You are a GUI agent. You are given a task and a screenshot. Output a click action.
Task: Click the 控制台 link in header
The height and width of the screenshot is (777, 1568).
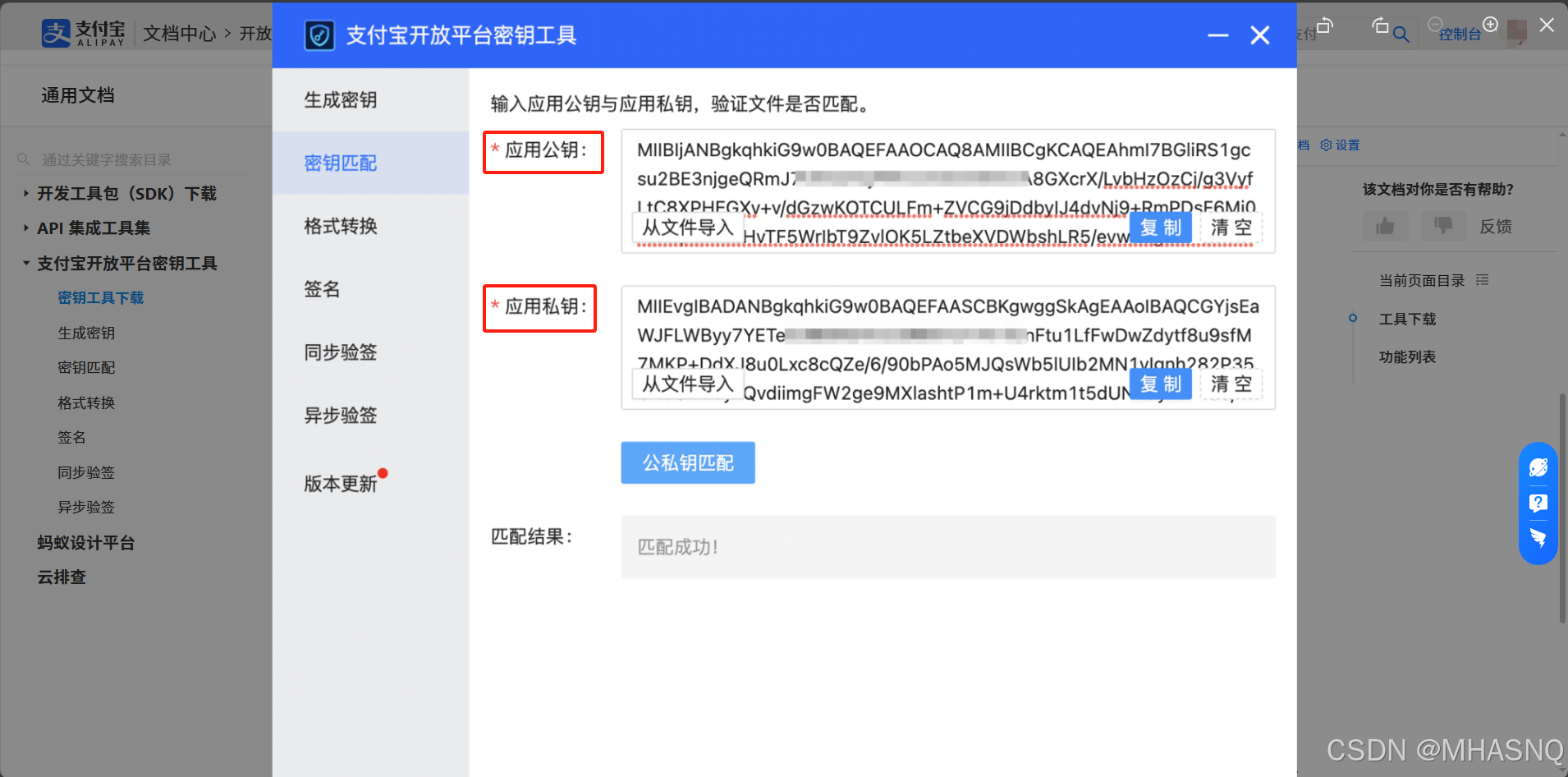(1460, 34)
